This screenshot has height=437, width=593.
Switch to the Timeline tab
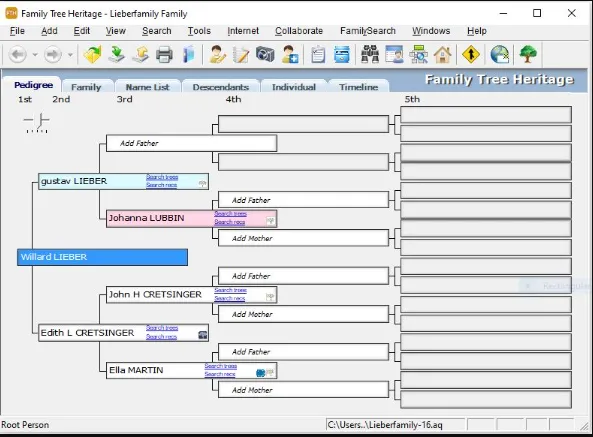click(x=358, y=87)
